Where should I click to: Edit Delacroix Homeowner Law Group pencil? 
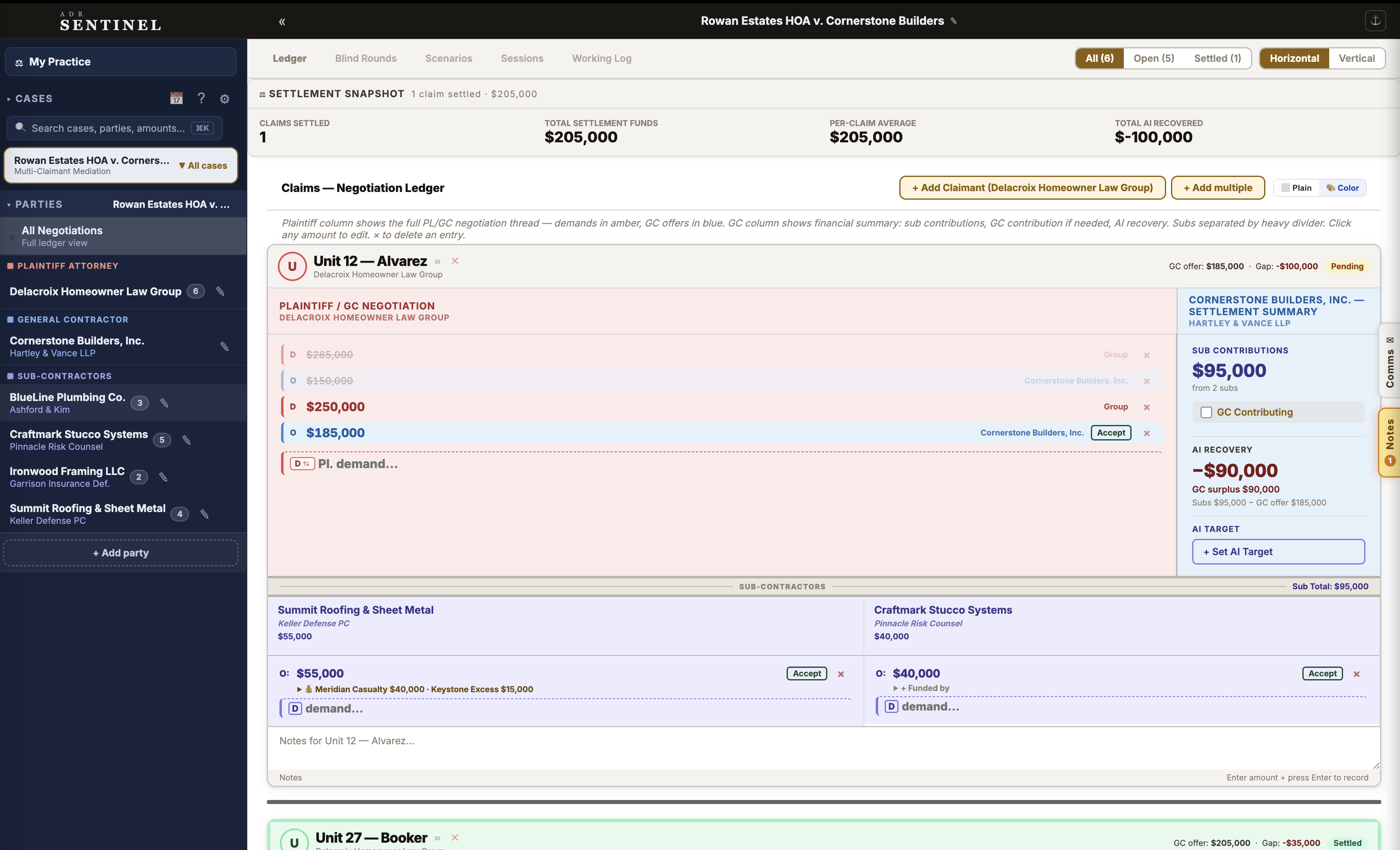coord(220,292)
